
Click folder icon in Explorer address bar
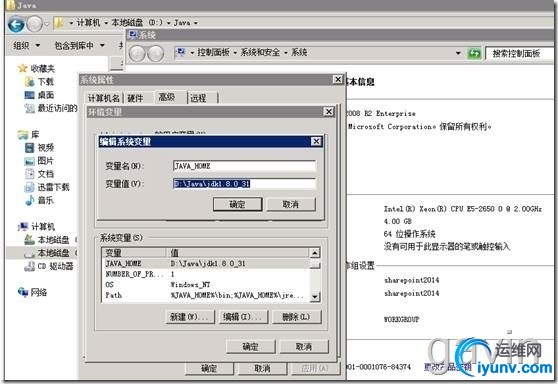pos(59,23)
